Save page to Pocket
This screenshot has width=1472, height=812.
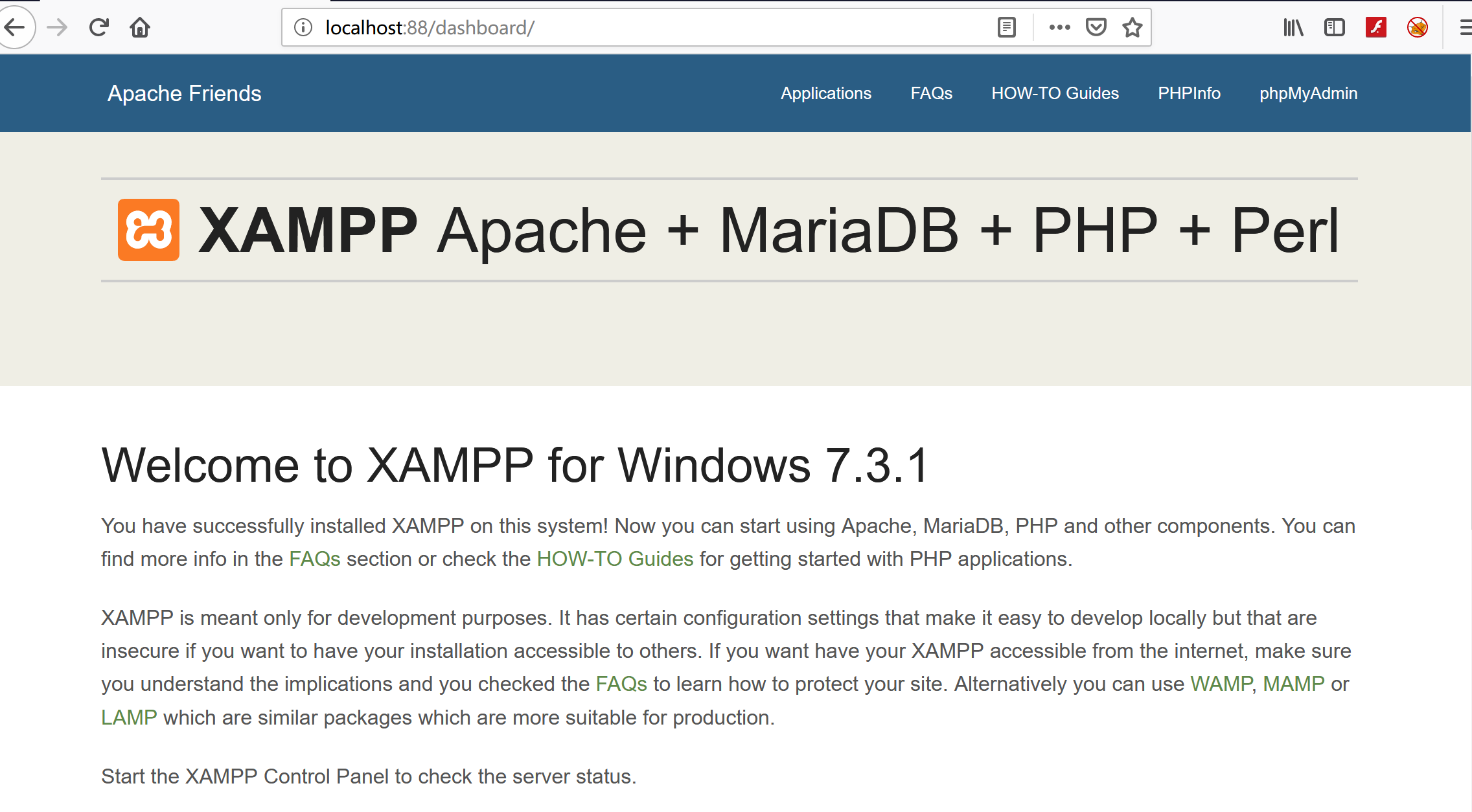pos(1096,27)
